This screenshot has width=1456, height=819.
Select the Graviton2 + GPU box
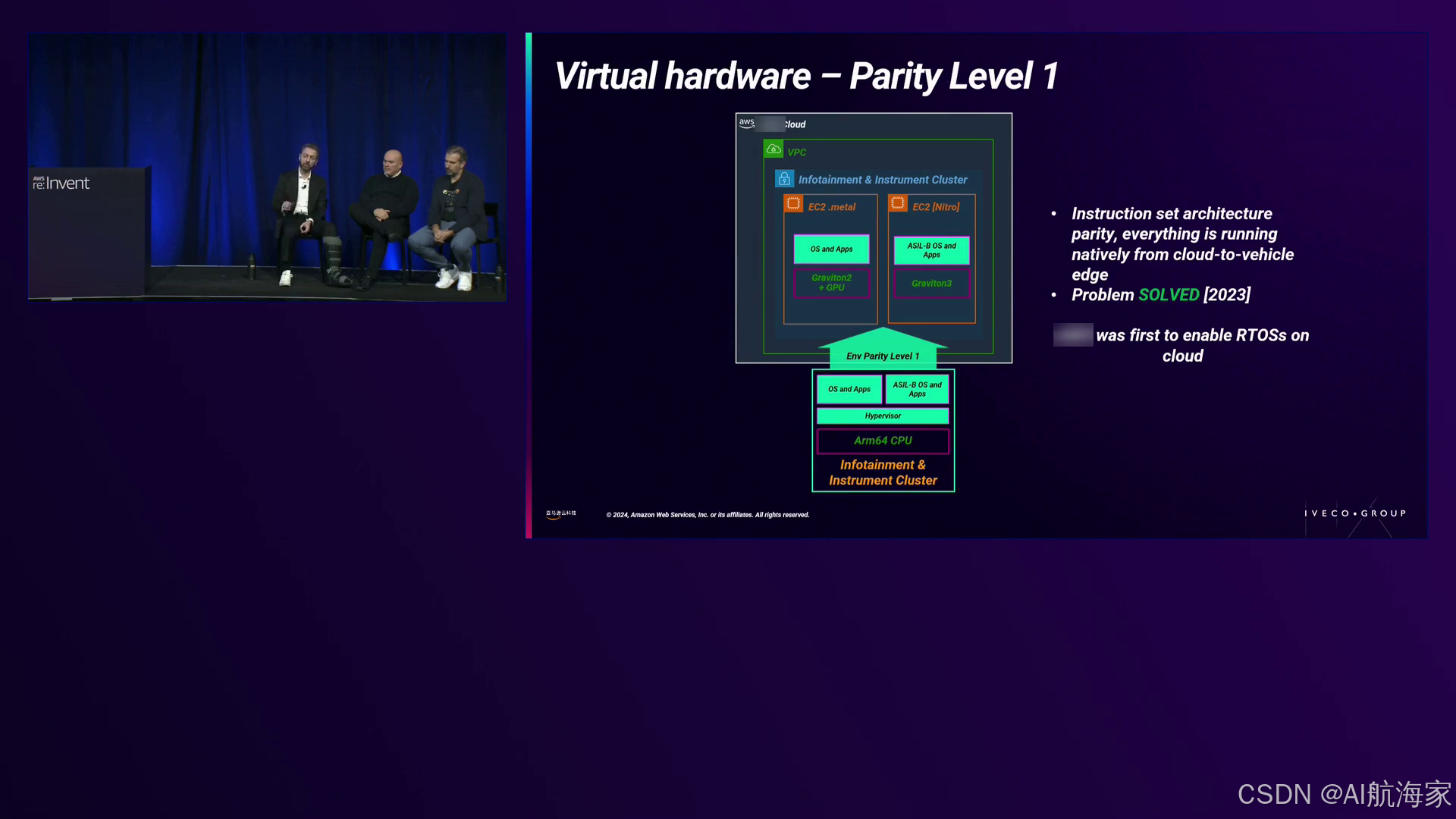pyautogui.click(x=831, y=283)
